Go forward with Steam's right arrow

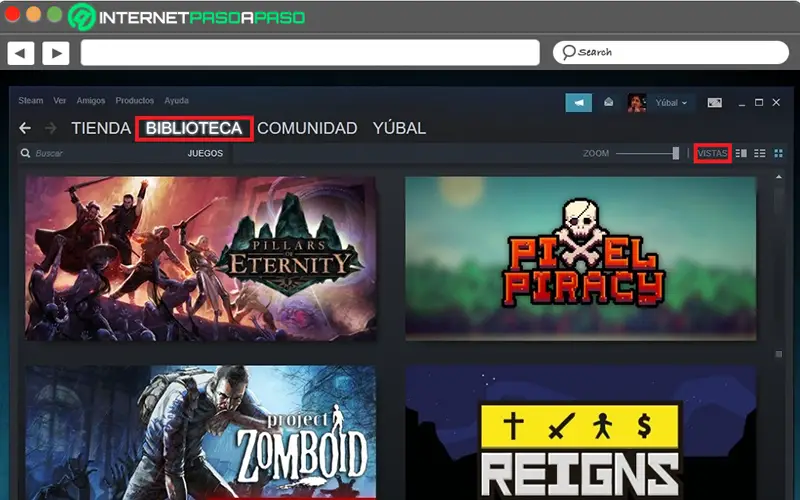[x=51, y=128]
